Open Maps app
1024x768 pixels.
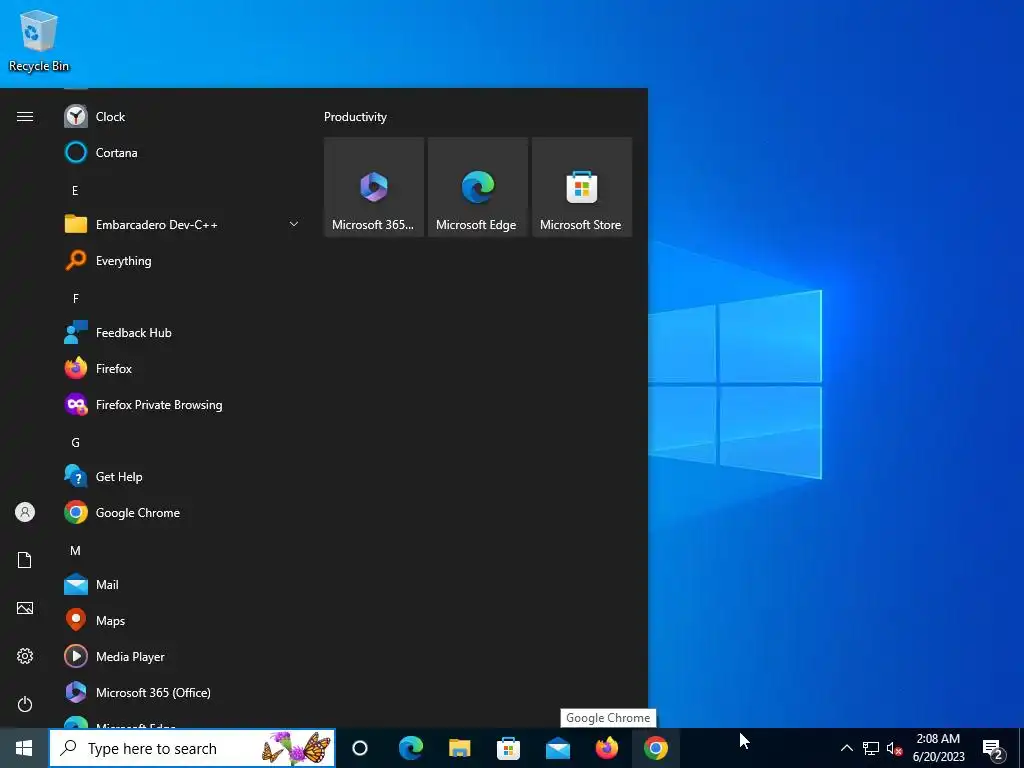click(x=182, y=620)
